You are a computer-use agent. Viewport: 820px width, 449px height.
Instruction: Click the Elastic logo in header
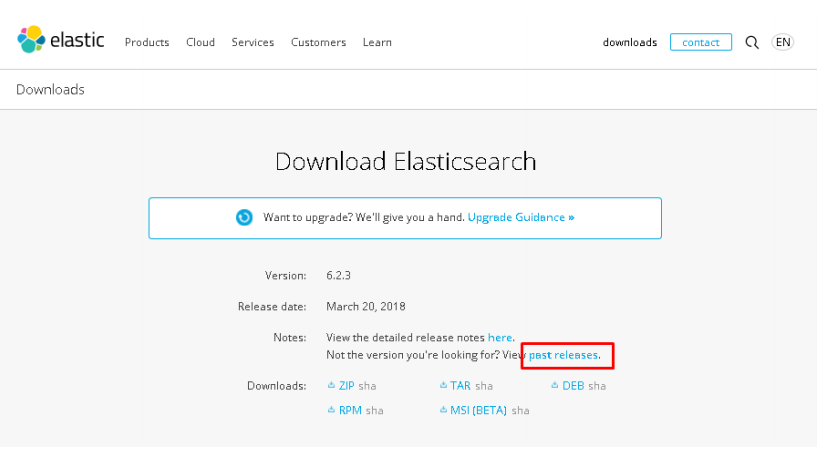pos(61,40)
